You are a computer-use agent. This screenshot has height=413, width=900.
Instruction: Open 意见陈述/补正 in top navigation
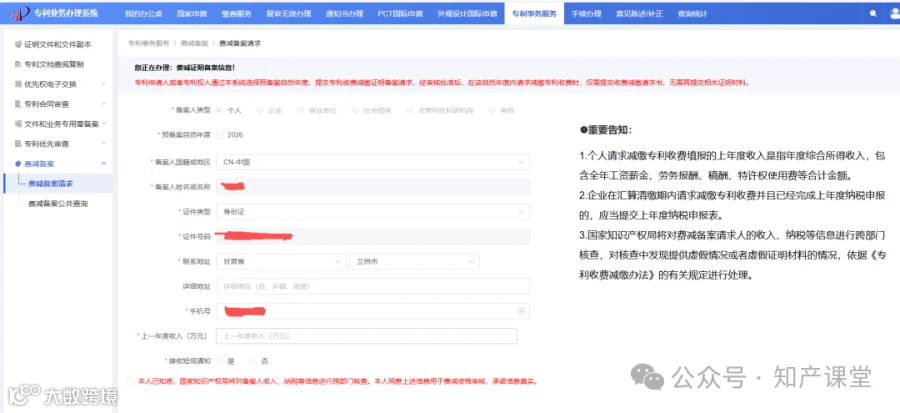639,13
